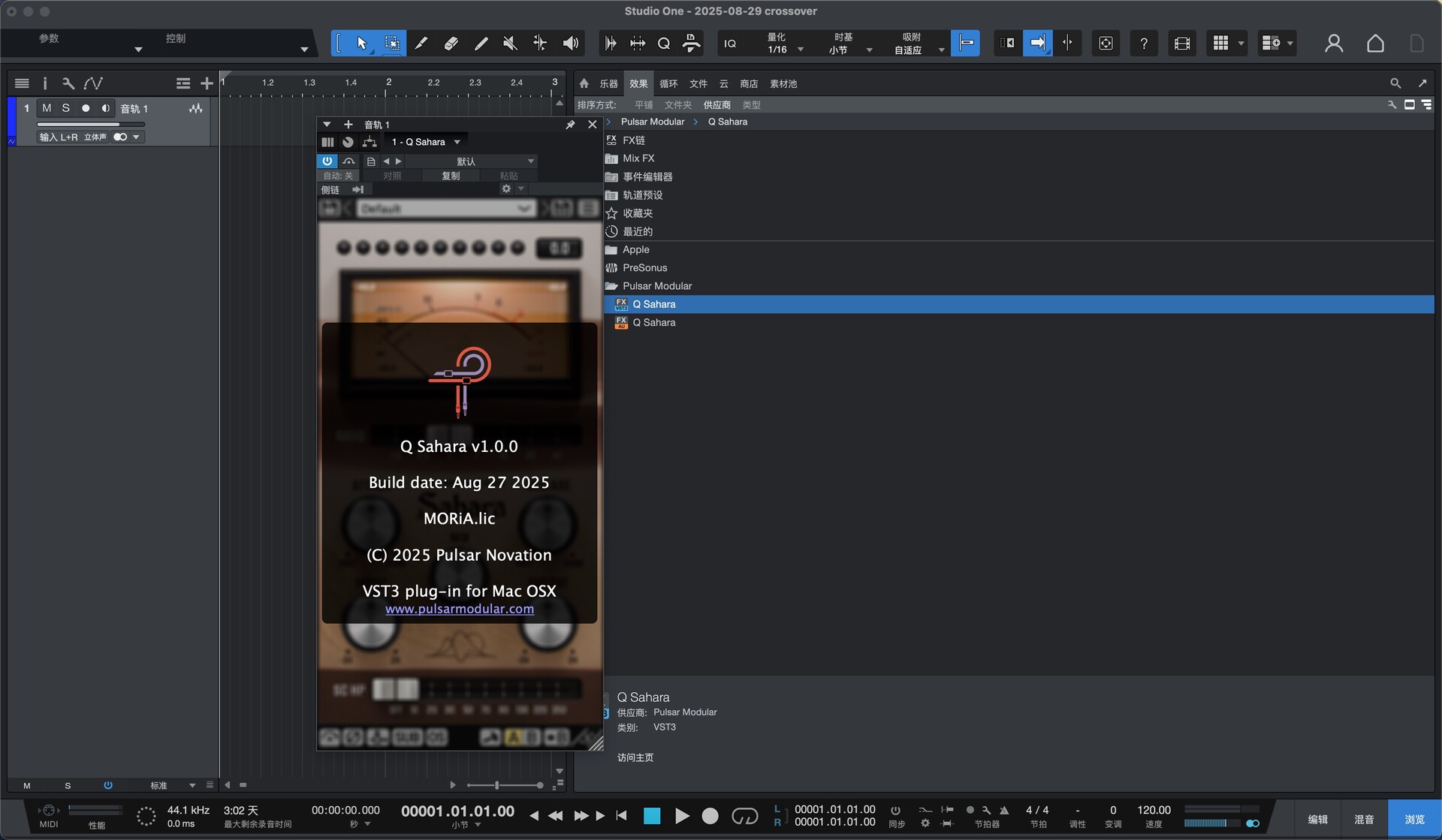Toggle the snap button in toolbar
1442x840 pixels.
pos(965,44)
